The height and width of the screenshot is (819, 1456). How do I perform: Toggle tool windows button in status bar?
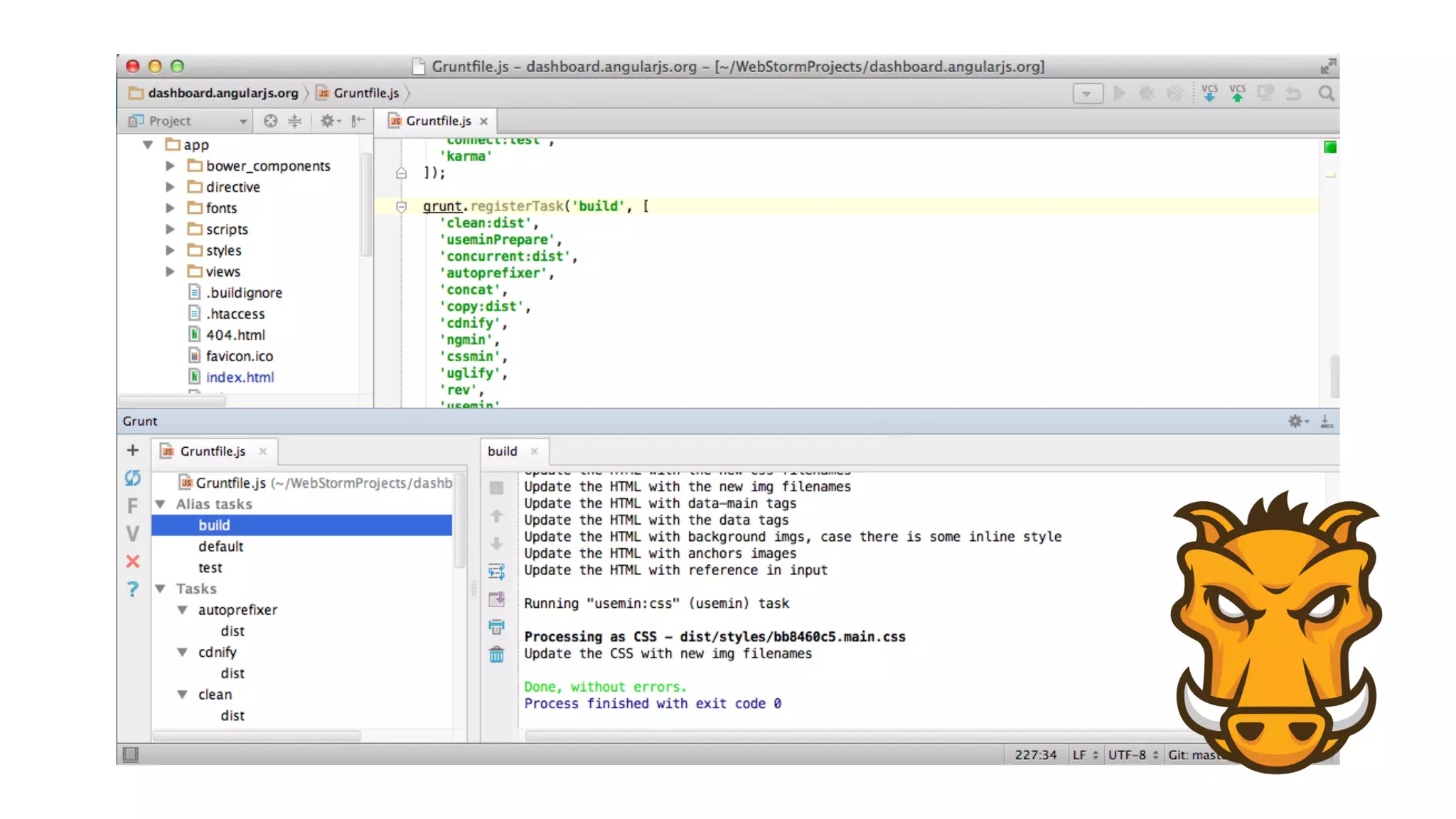(130, 754)
